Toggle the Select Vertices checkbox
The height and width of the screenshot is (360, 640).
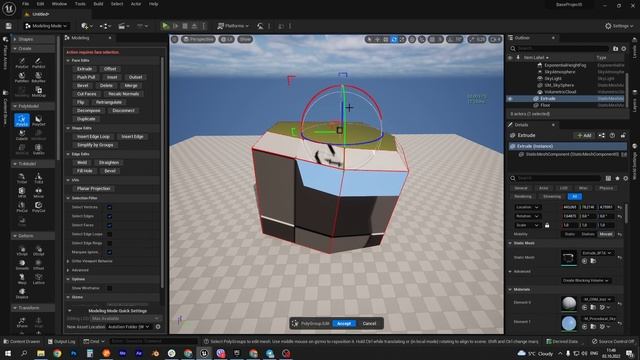click(109, 207)
